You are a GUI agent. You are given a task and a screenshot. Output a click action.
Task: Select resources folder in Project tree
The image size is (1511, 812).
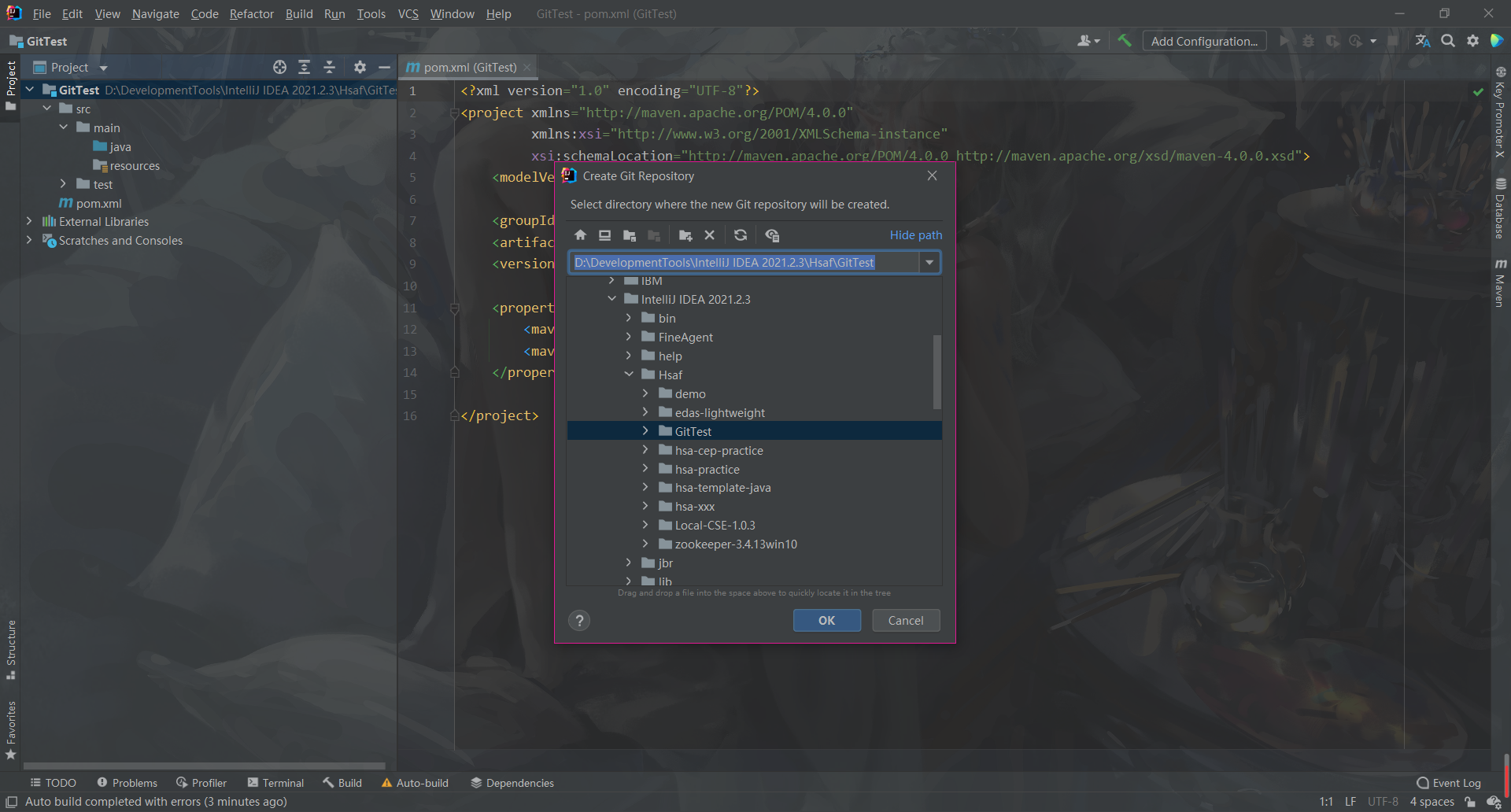point(127,166)
